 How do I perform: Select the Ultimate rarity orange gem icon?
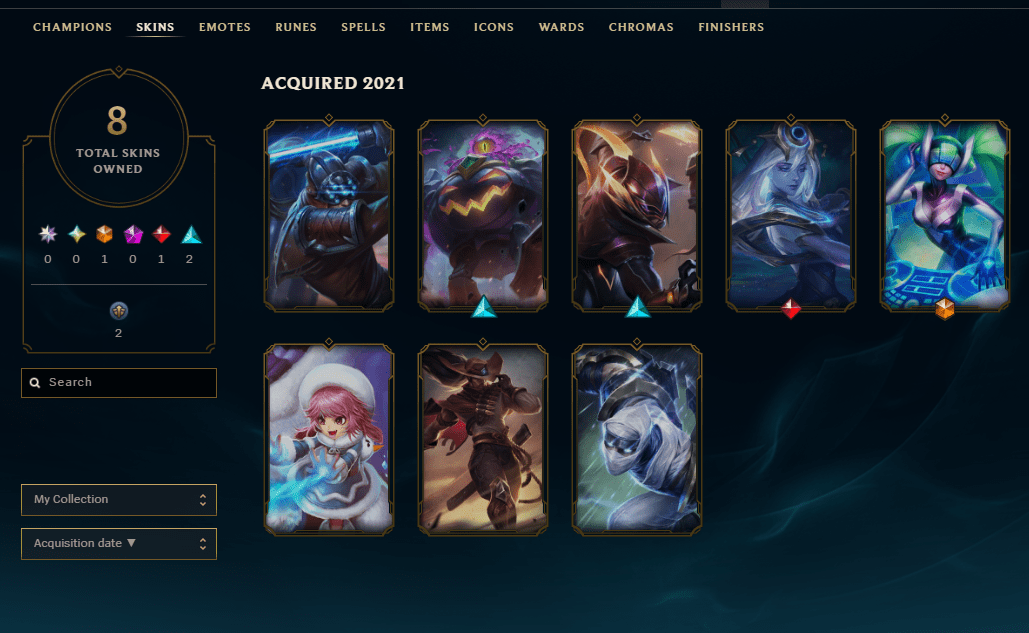tap(104, 234)
